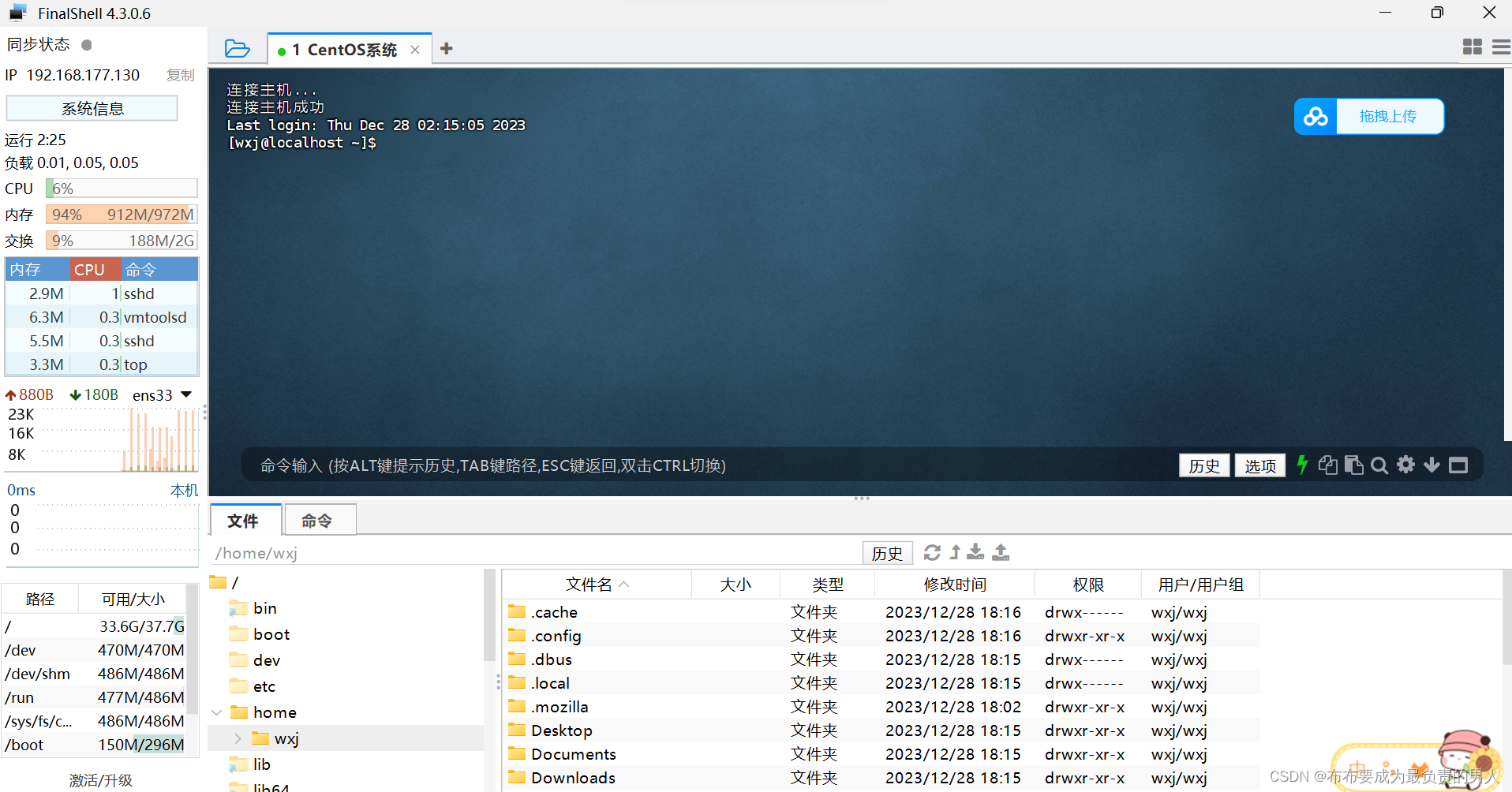This screenshot has height=792, width=1512.
Task: Expand the wxj tree folder
Action: tap(238, 738)
